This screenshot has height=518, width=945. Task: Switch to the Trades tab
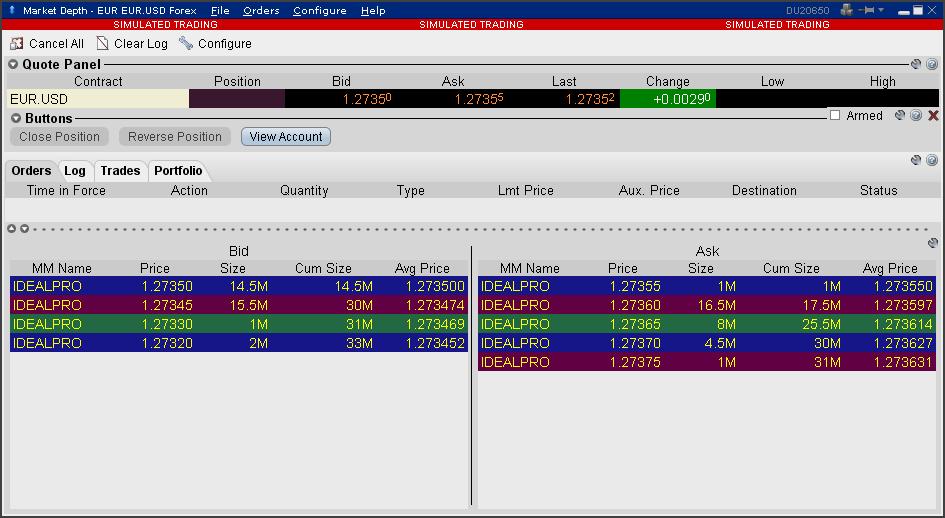(121, 171)
